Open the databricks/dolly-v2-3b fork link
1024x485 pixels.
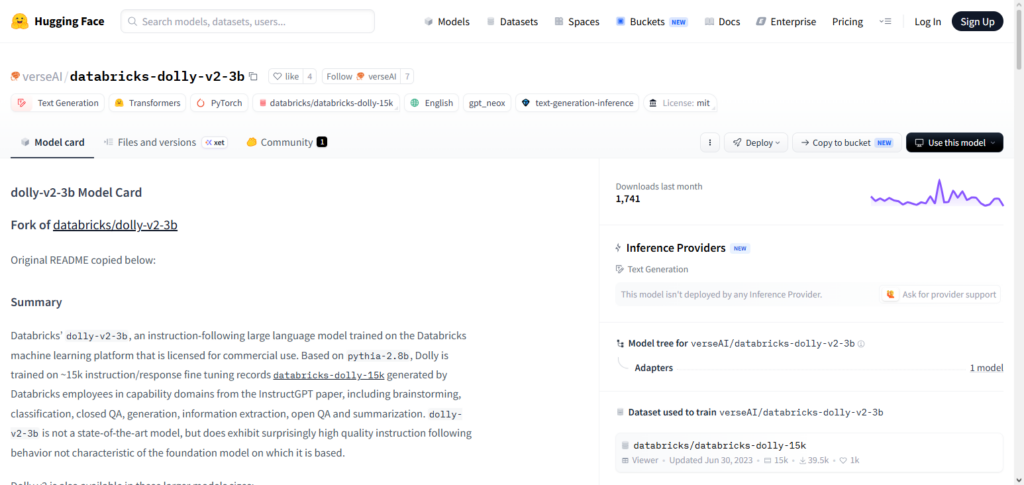pyautogui.click(x=115, y=225)
